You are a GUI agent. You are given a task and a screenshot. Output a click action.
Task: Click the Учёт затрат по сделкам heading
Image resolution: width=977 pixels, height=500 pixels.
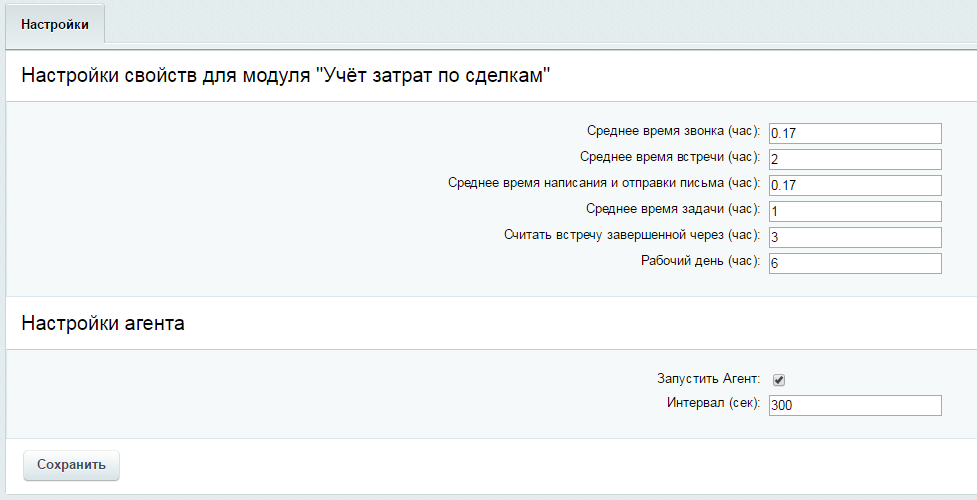[x=286, y=76]
